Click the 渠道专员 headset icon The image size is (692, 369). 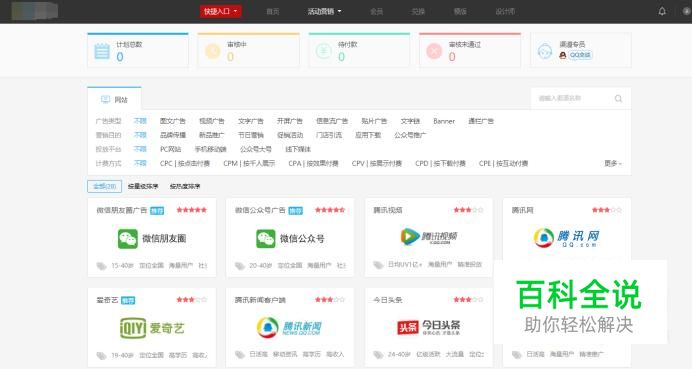pyautogui.click(x=545, y=52)
